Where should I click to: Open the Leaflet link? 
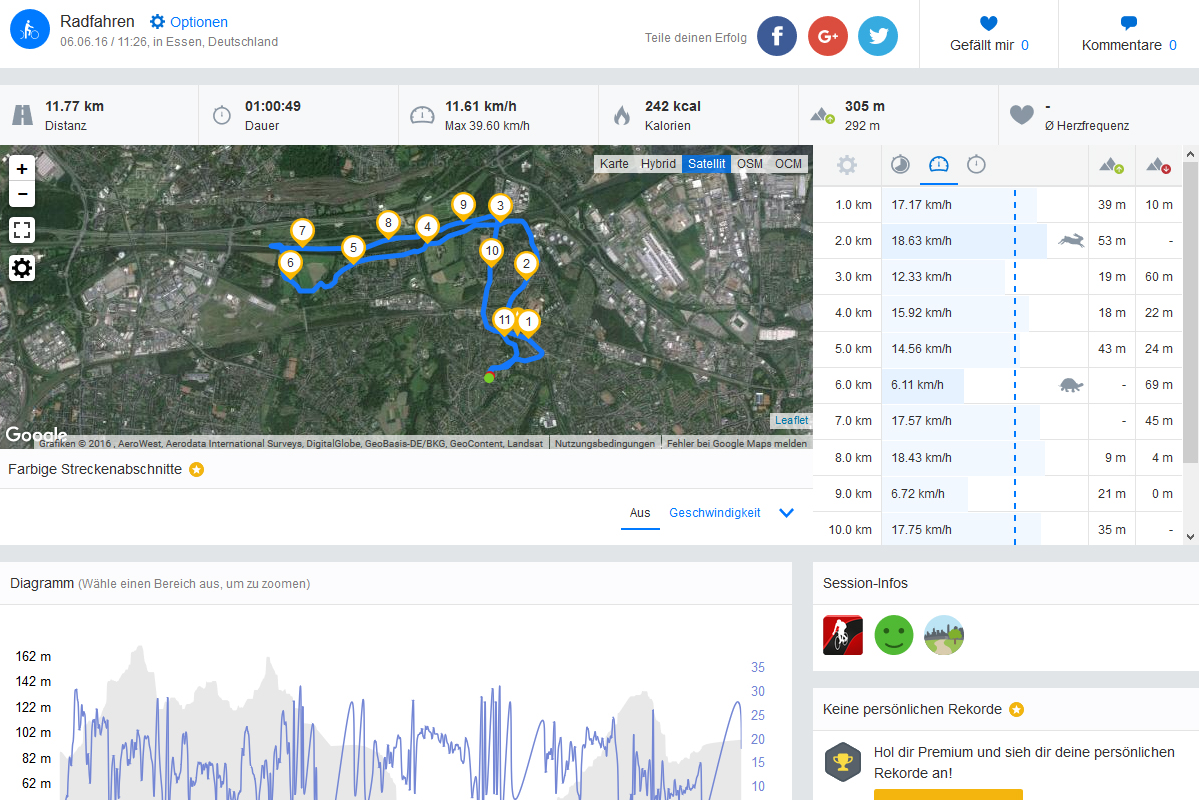(791, 421)
